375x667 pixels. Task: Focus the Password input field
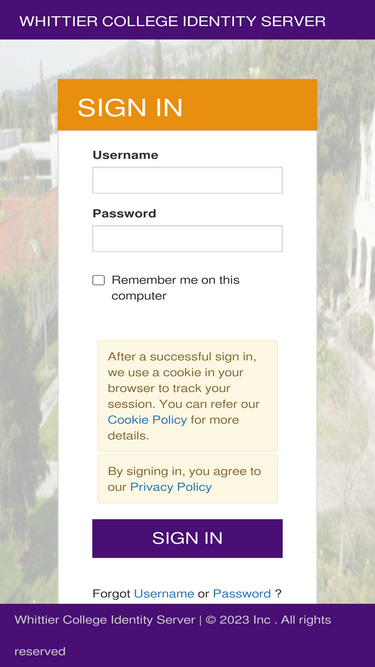(x=187, y=239)
